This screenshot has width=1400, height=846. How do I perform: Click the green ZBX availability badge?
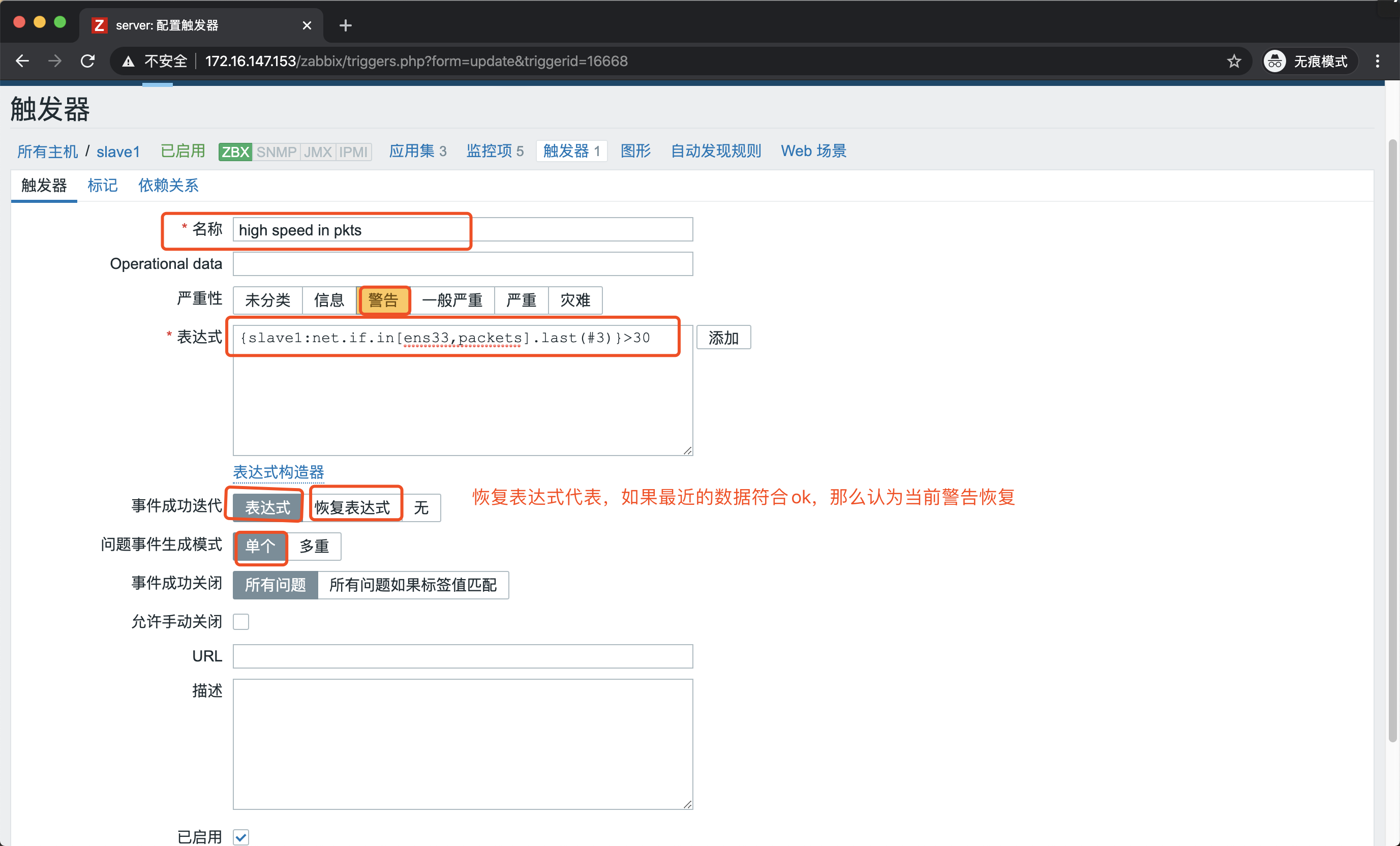pyautogui.click(x=235, y=152)
